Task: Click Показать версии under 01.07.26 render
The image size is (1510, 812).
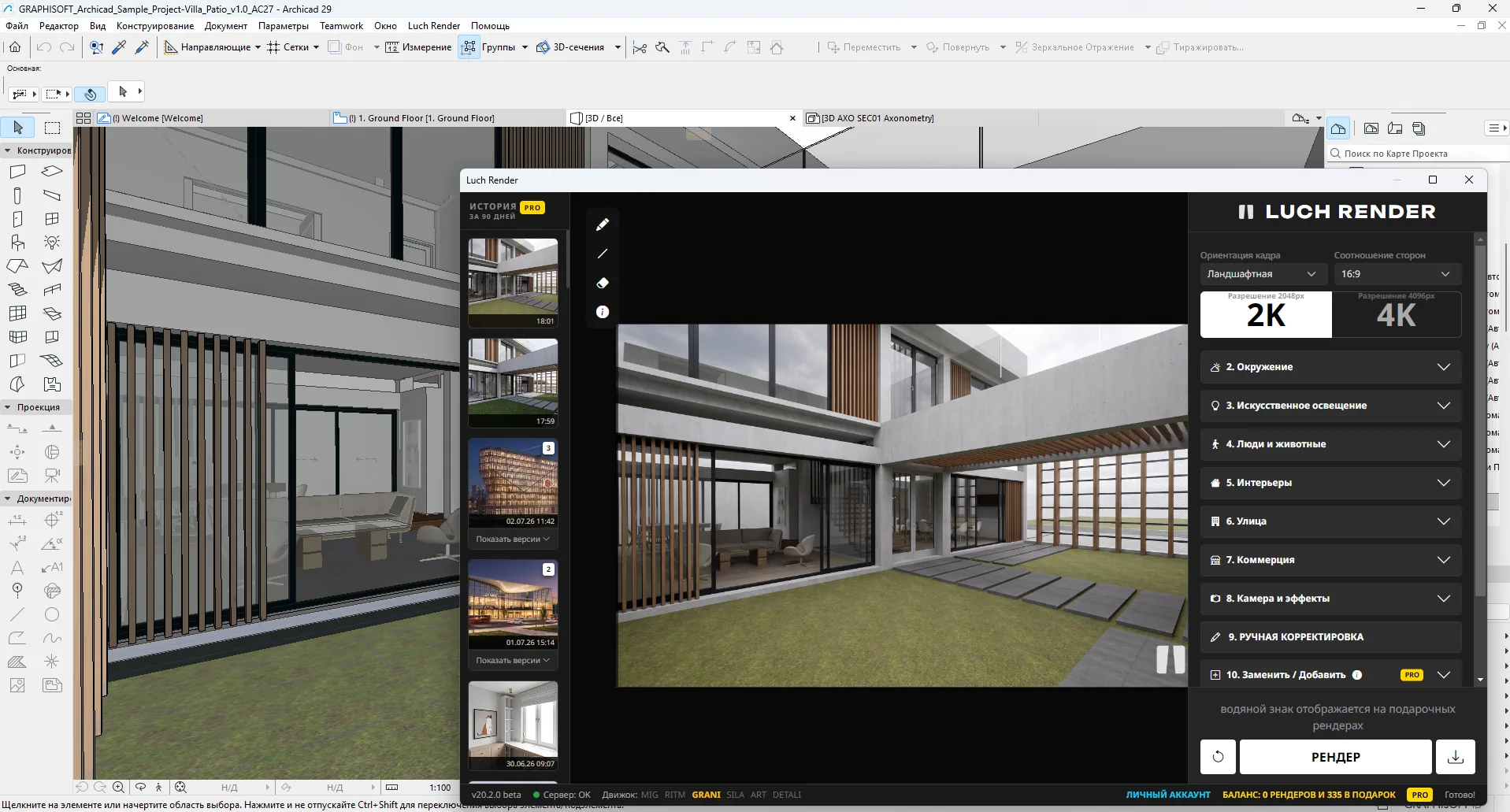Action: point(513,661)
